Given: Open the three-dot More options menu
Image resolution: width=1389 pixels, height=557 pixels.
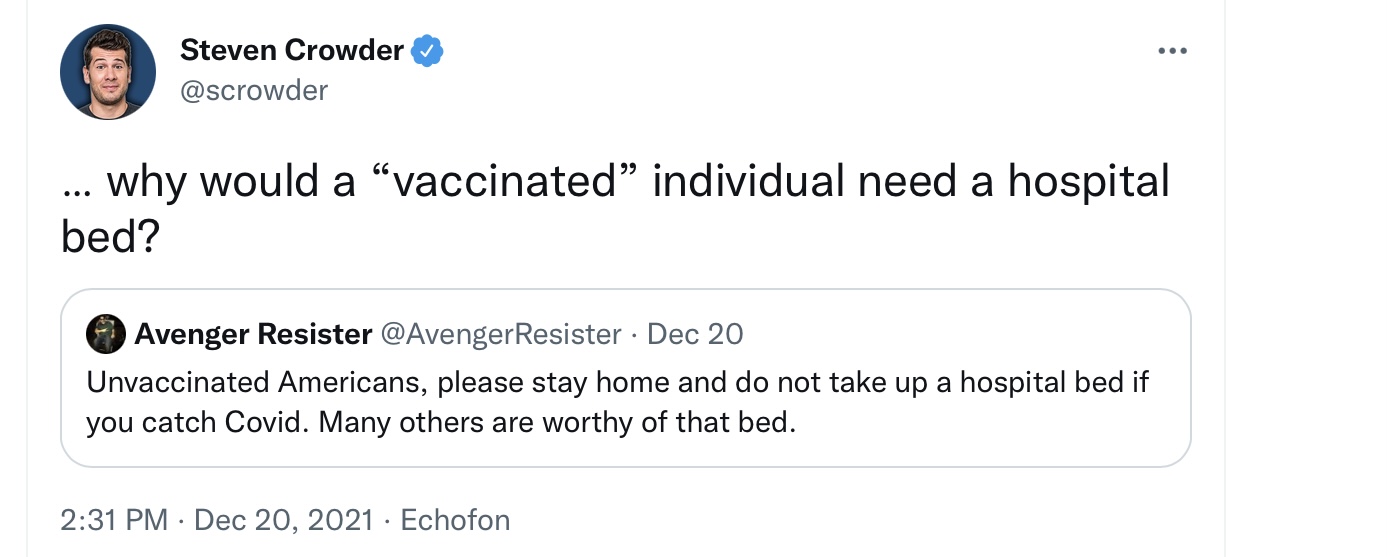Looking at the screenshot, I should click(1171, 50).
